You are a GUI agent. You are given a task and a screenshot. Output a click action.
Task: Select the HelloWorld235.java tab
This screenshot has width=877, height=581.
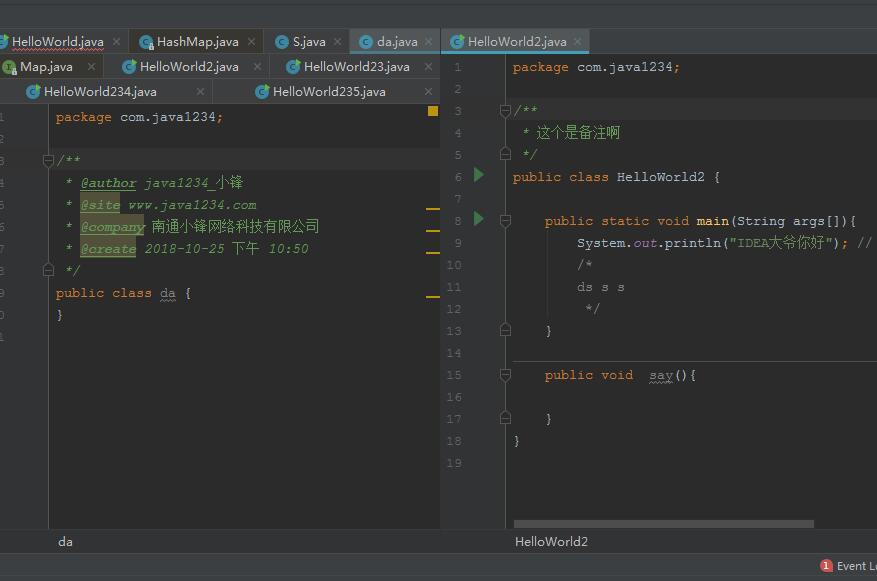tap(328, 92)
